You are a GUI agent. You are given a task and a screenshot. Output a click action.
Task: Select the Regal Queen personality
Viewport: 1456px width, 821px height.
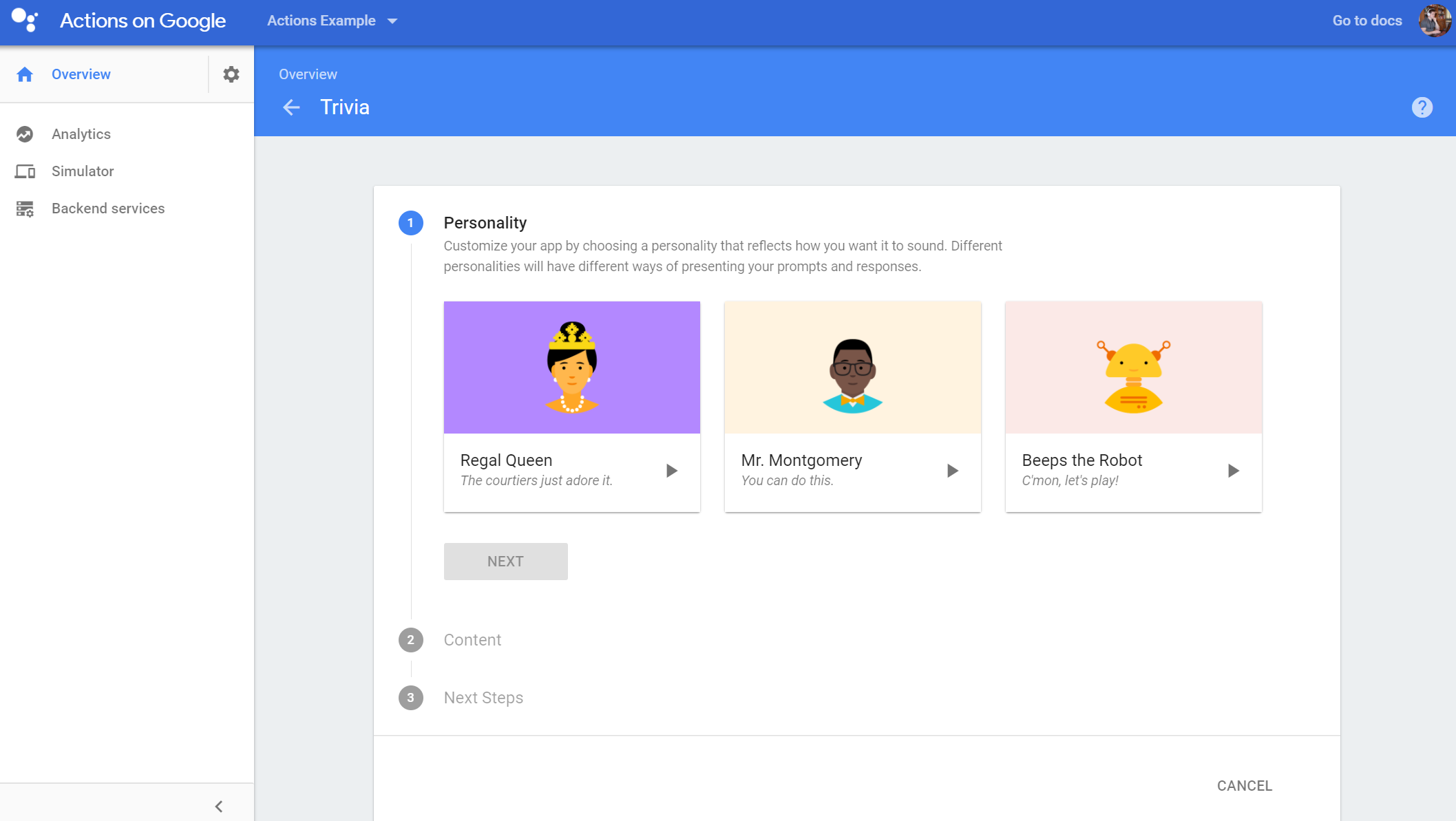click(x=571, y=407)
